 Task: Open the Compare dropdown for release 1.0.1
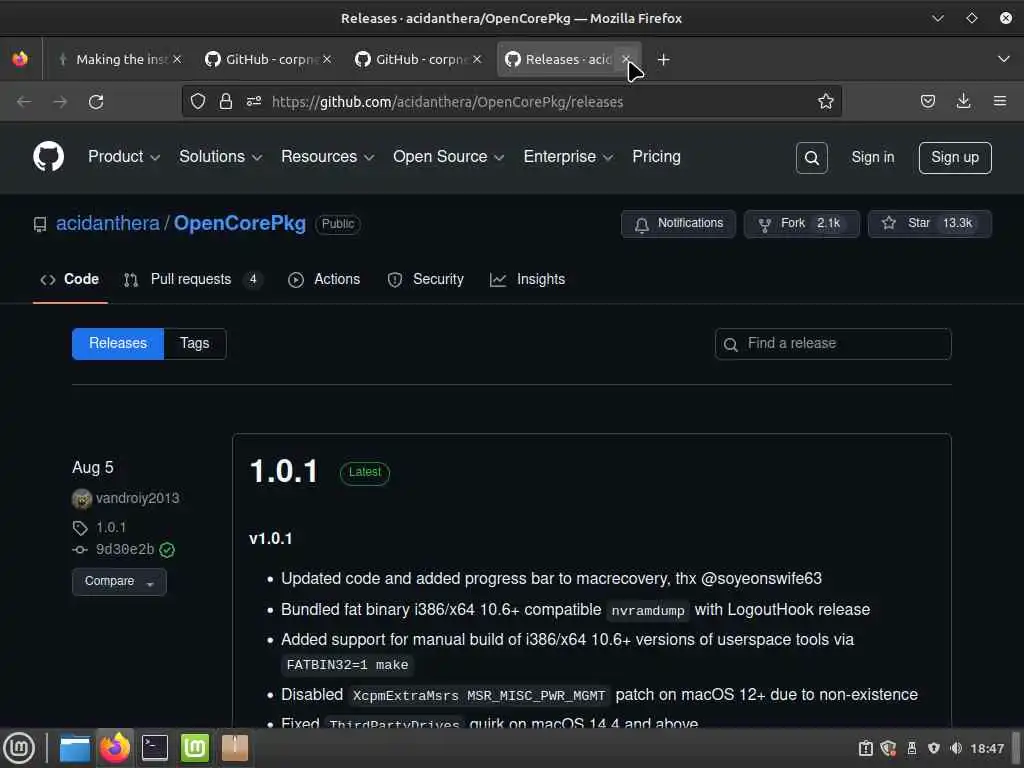119,581
